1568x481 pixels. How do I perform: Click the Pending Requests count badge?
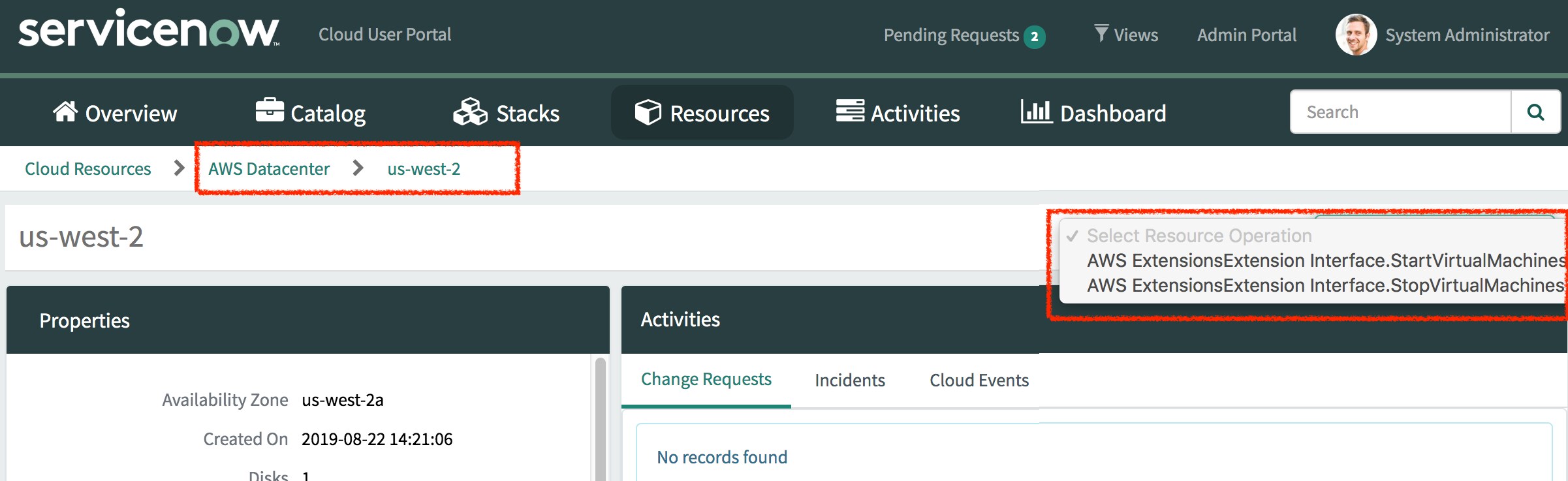pyautogui.click(x=1034, y=37)
